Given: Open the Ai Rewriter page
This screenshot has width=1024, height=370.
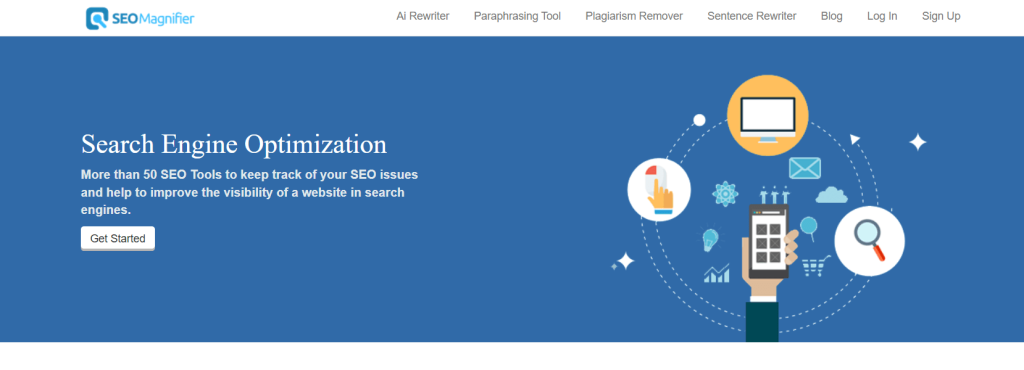Looking at the screenshot, I should [x=423, y=16].
